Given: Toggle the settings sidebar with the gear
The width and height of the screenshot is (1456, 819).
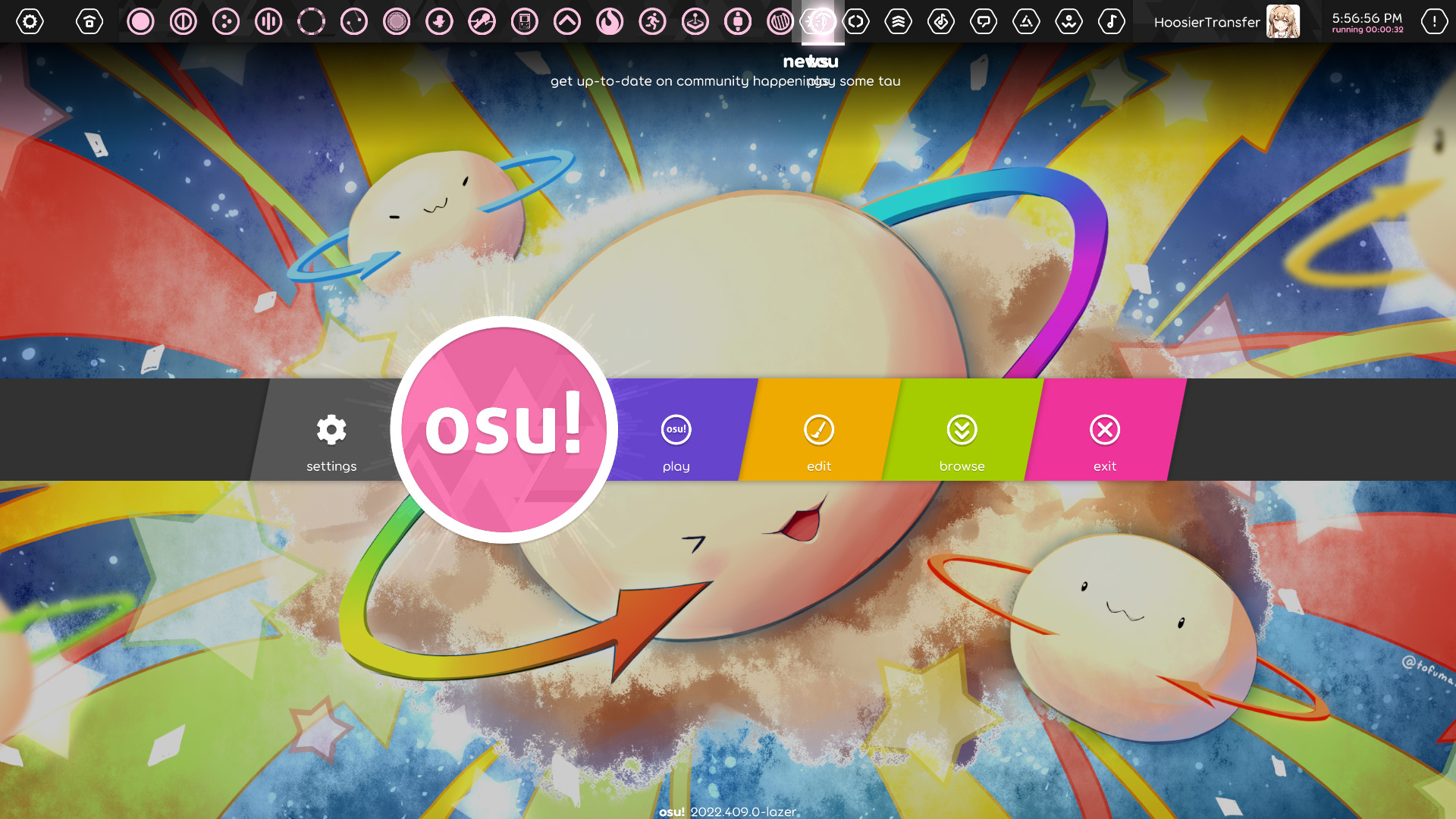Looking at the screenshot, I should (30, 21).
